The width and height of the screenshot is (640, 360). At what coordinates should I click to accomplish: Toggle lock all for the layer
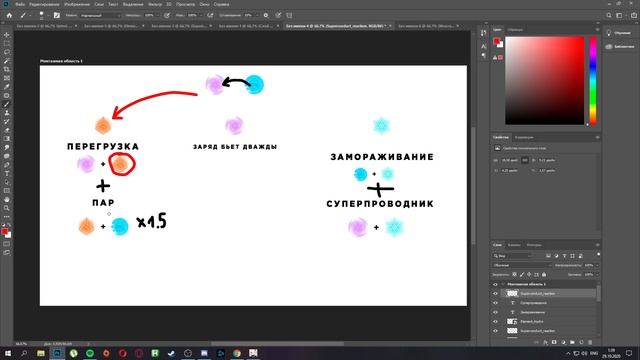pos(544,275)
